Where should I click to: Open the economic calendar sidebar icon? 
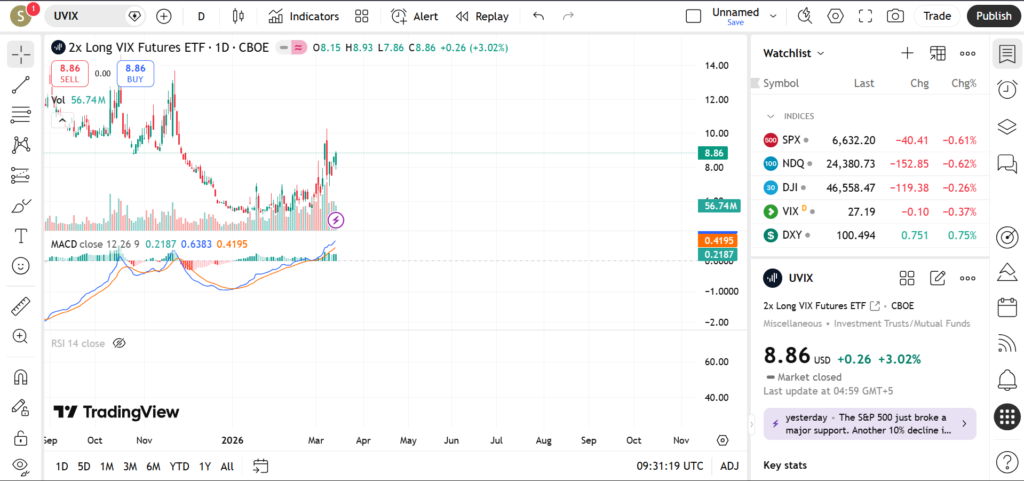click(1007, 307)
